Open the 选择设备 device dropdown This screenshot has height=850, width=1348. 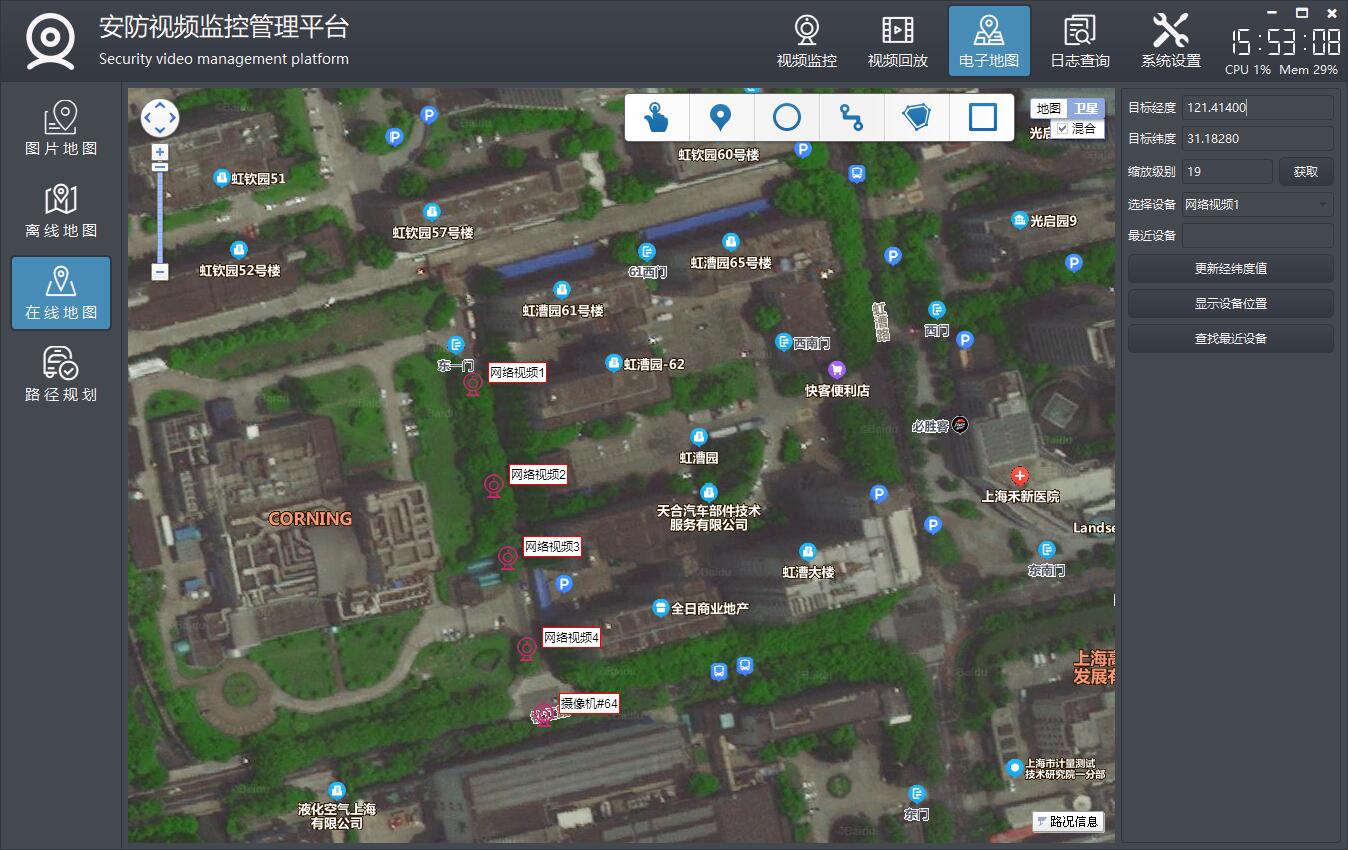pyautogui.click(x=1257, y=205)
